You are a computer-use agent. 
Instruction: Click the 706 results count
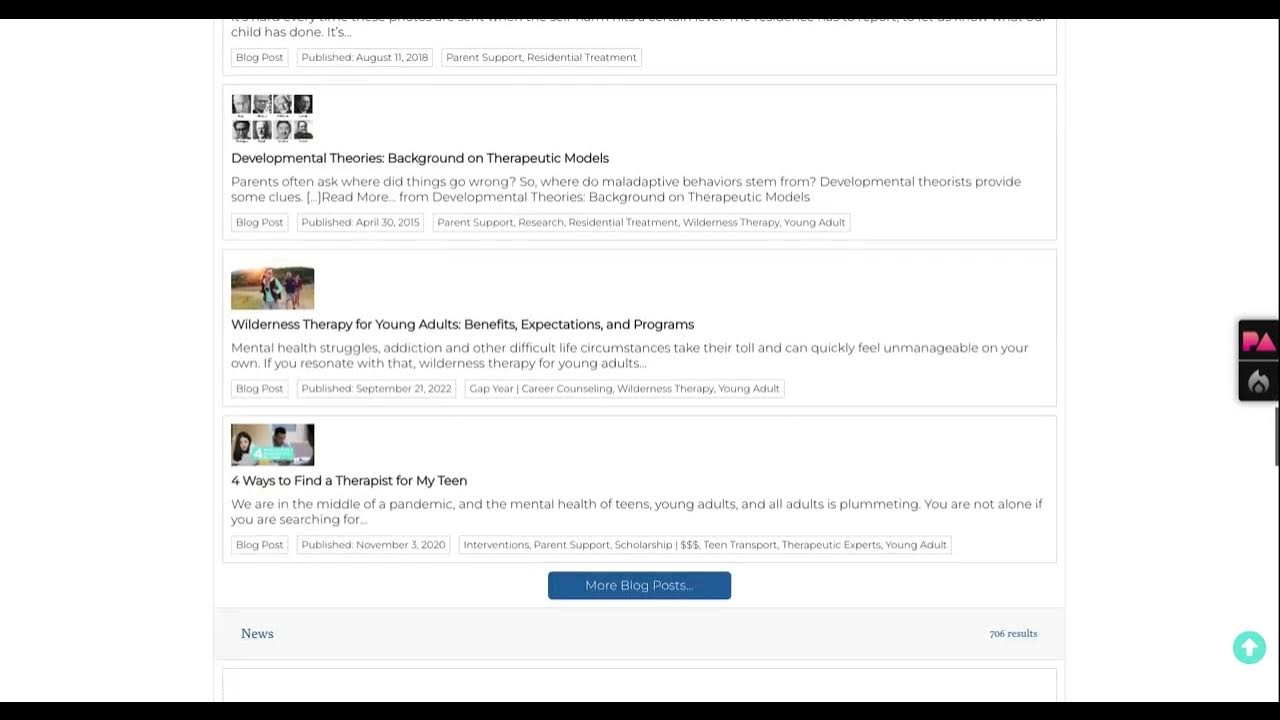pyautogui.click(x=1013, y=633)
